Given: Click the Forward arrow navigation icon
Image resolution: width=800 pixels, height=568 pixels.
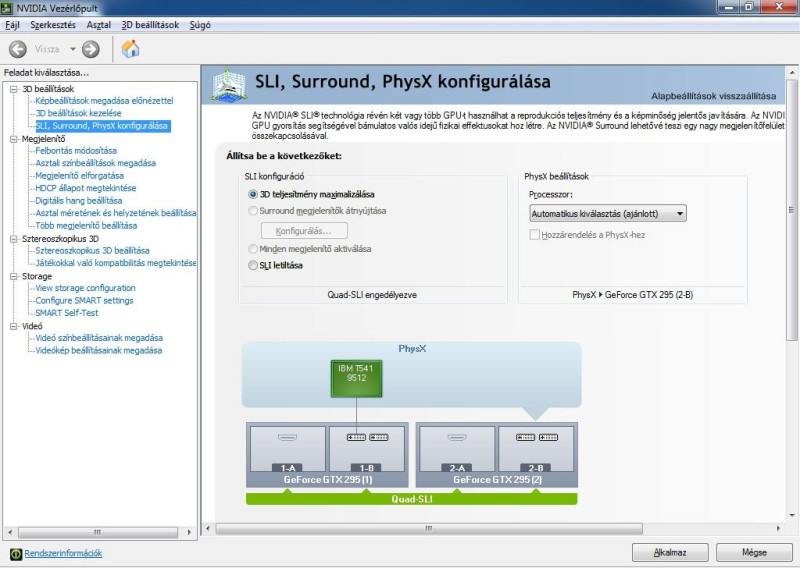Looking at the screenshot, I should point(91,49).
